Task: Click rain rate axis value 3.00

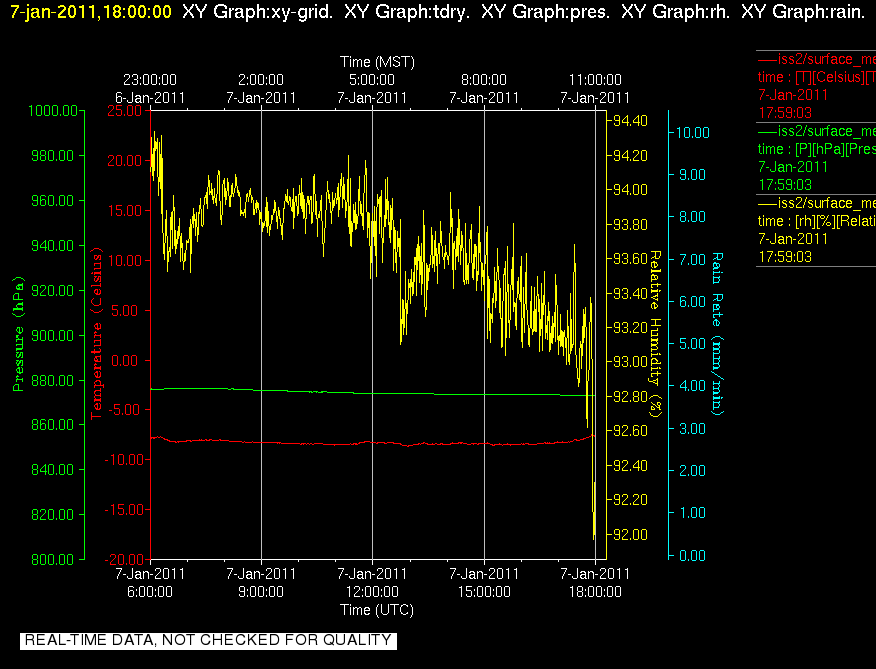Action: (x=693, y=429)
